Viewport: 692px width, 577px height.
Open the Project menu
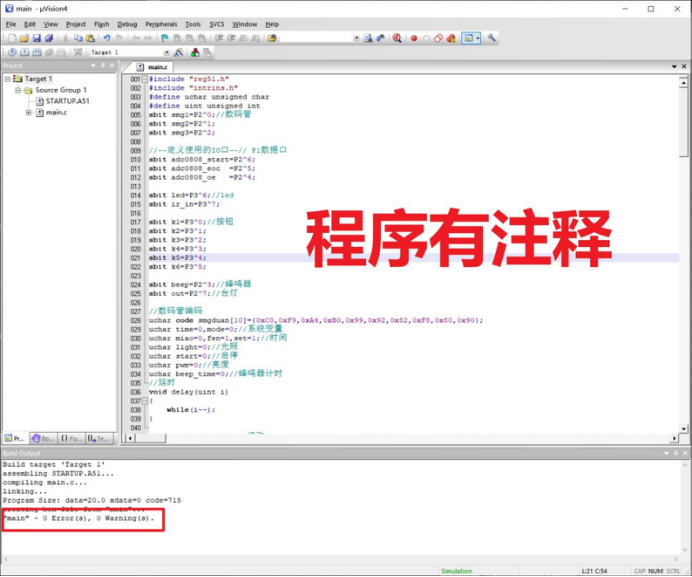click(x=76, y=24)
